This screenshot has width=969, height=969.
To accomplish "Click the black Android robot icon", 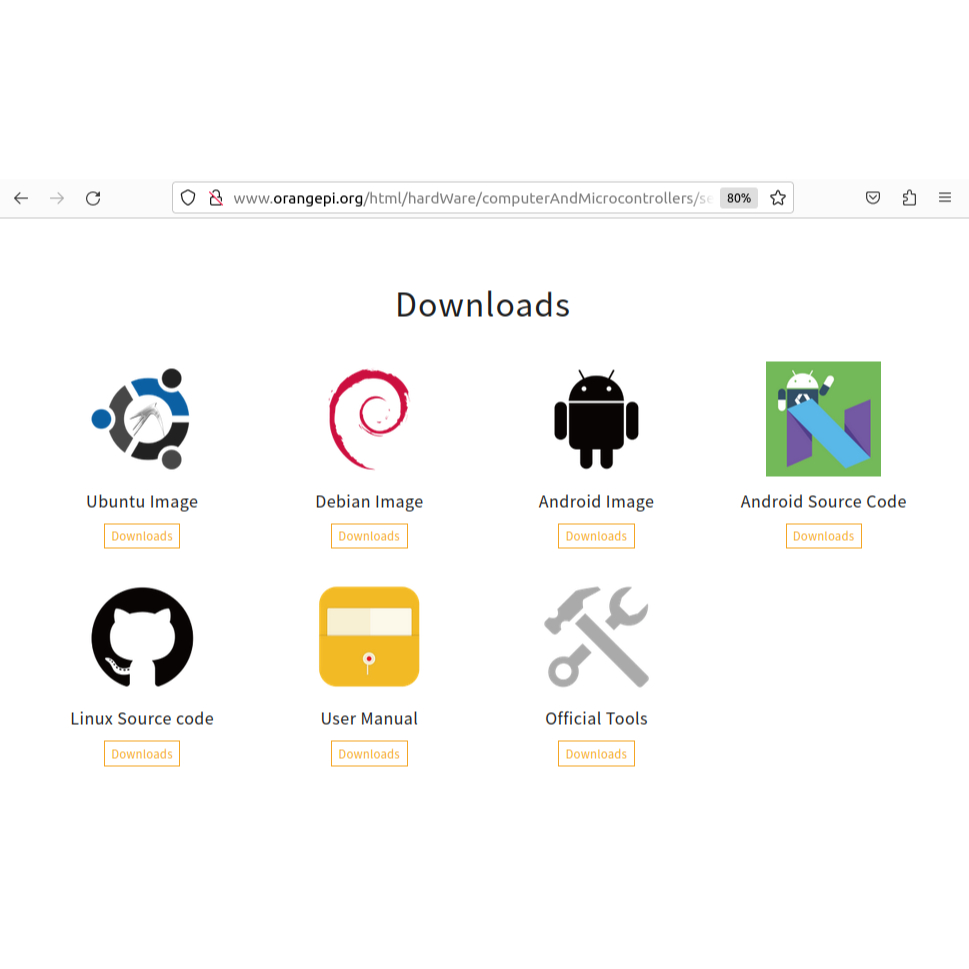I will coord(596,419).
